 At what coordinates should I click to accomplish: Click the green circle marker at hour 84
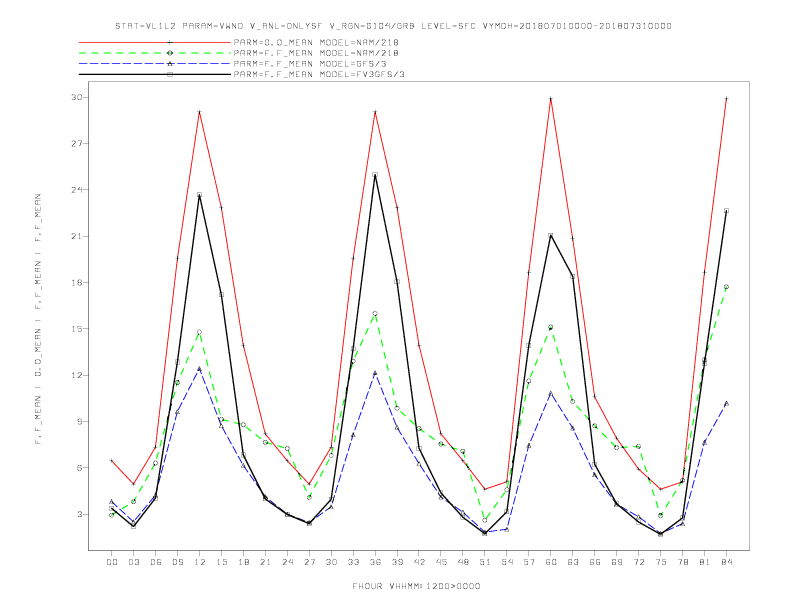click(726, 287)
